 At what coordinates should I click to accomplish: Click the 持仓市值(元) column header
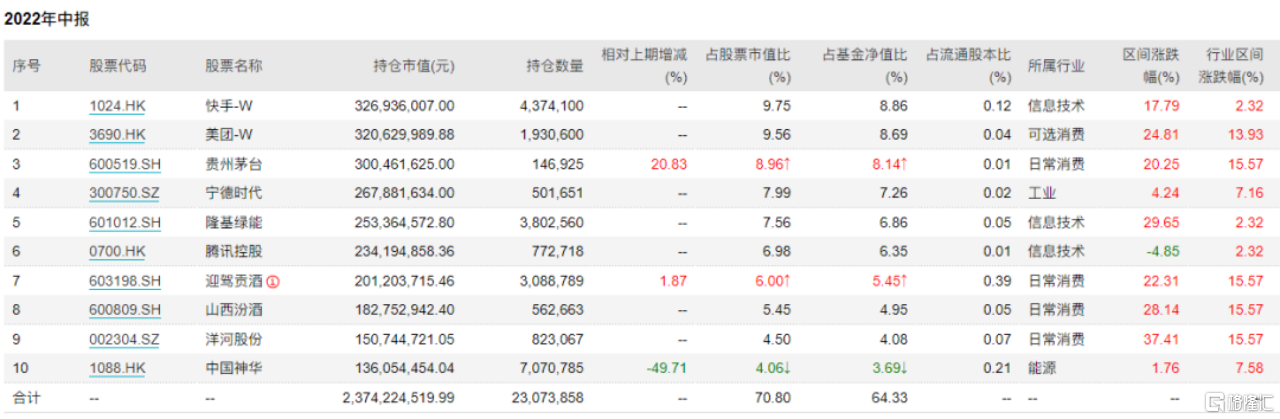click(414, 66)
